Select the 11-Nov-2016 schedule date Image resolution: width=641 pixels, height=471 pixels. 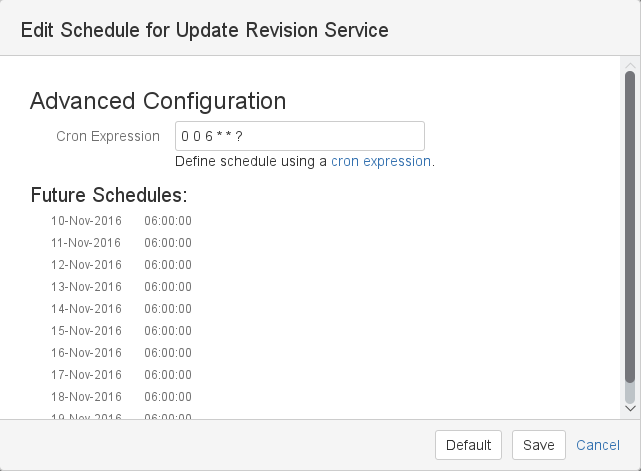[86, 243]
